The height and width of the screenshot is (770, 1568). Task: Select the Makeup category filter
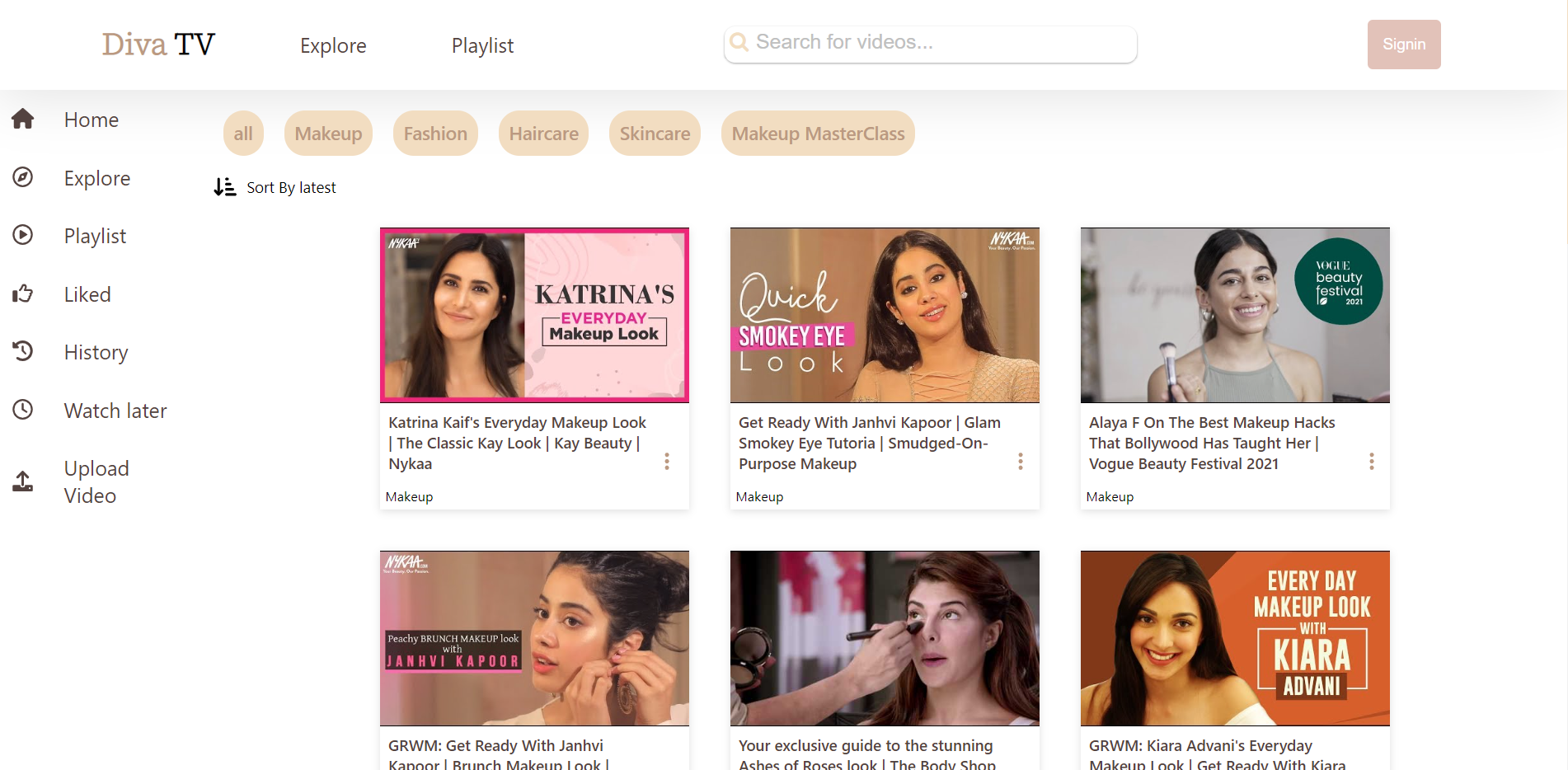[328, 134]
